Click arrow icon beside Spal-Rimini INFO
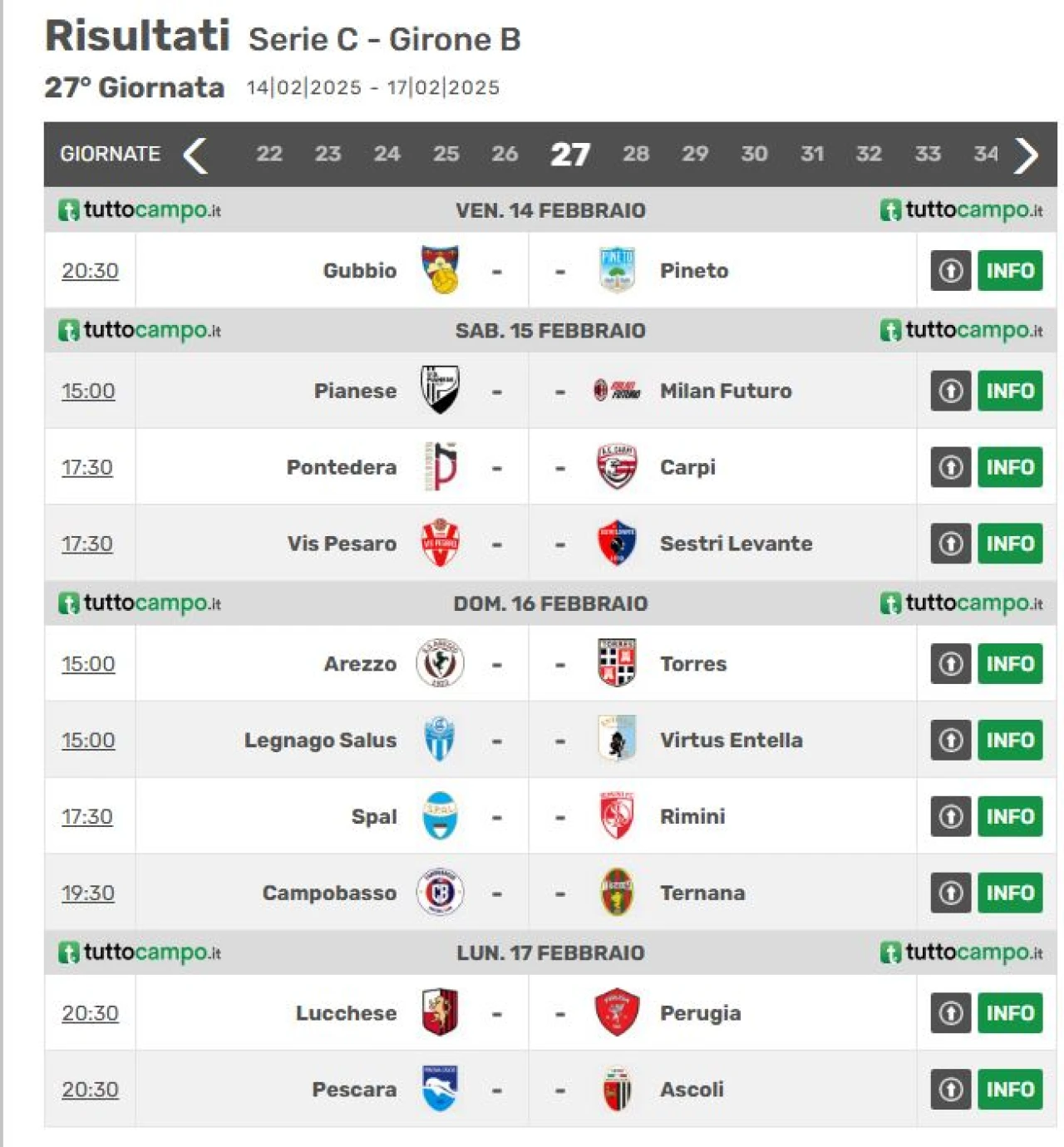The image size is (1064, 1147). pyautogui.click(x=951, y=816)
